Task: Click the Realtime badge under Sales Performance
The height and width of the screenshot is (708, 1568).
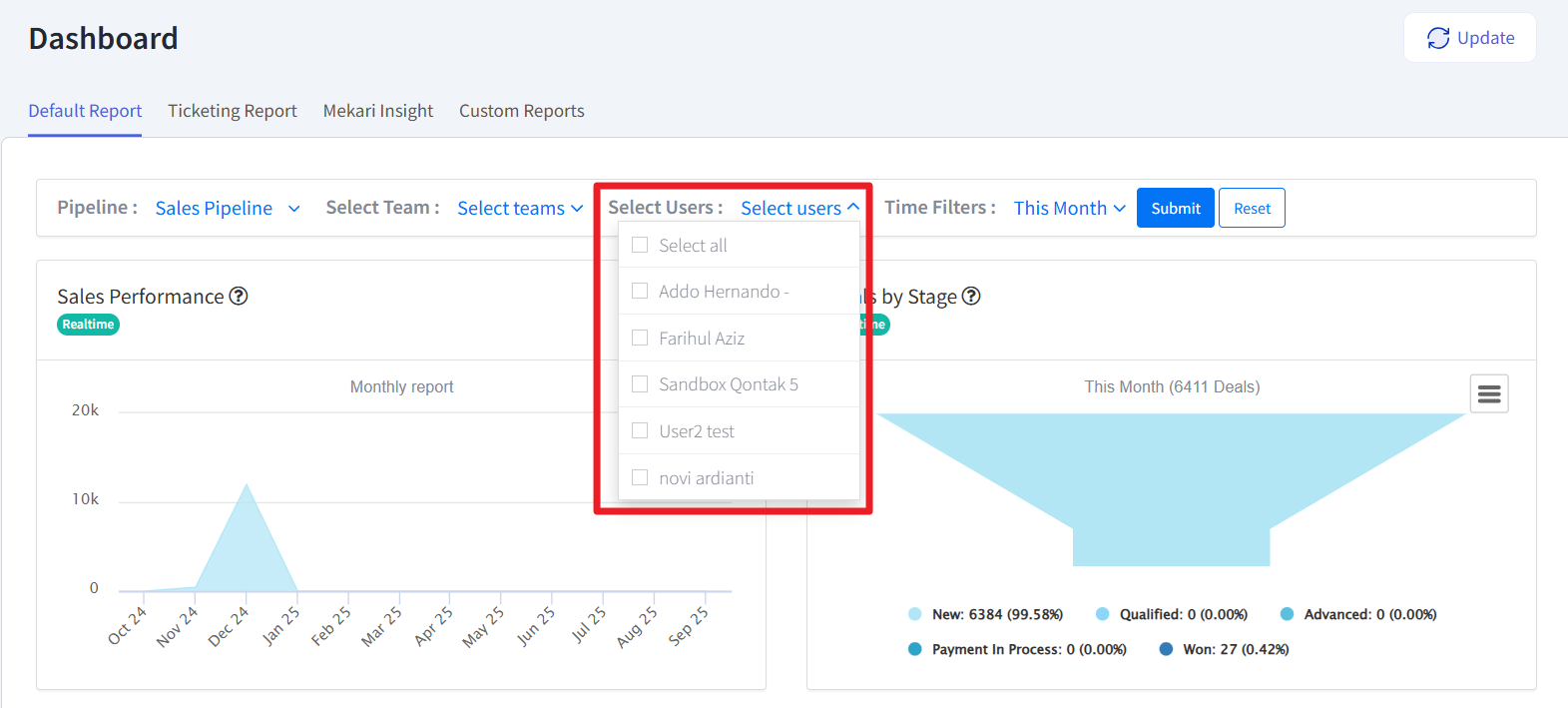Action: tap(88, 325)
